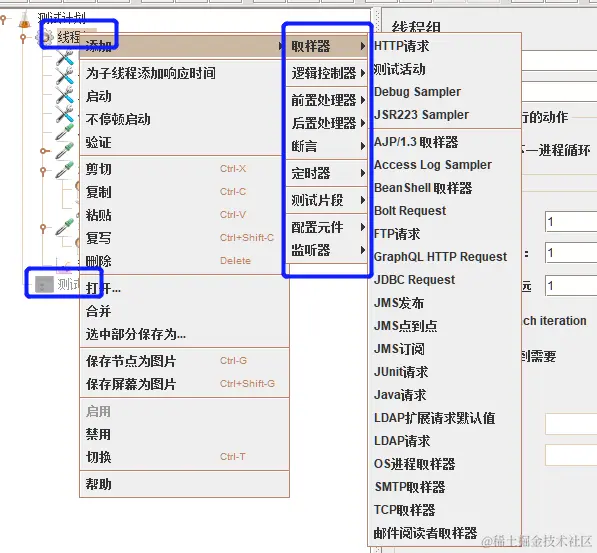Select the topmost crossed wrench-screwdriver tree icon
Viewport: 597px width, 553px height.
65,58
